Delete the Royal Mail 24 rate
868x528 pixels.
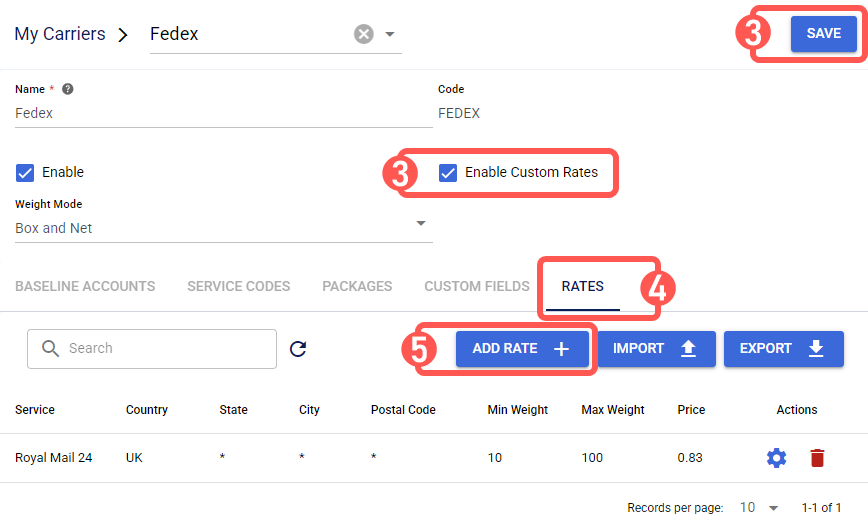click(x=817, y=458)
